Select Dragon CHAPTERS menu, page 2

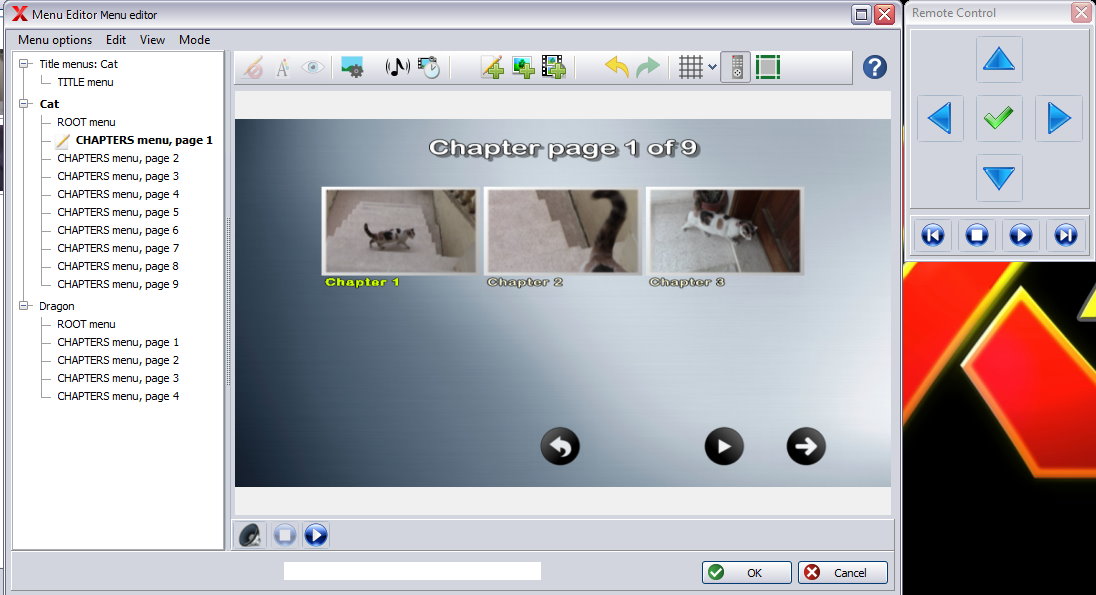pyautogui.click(x=117, y=360)
